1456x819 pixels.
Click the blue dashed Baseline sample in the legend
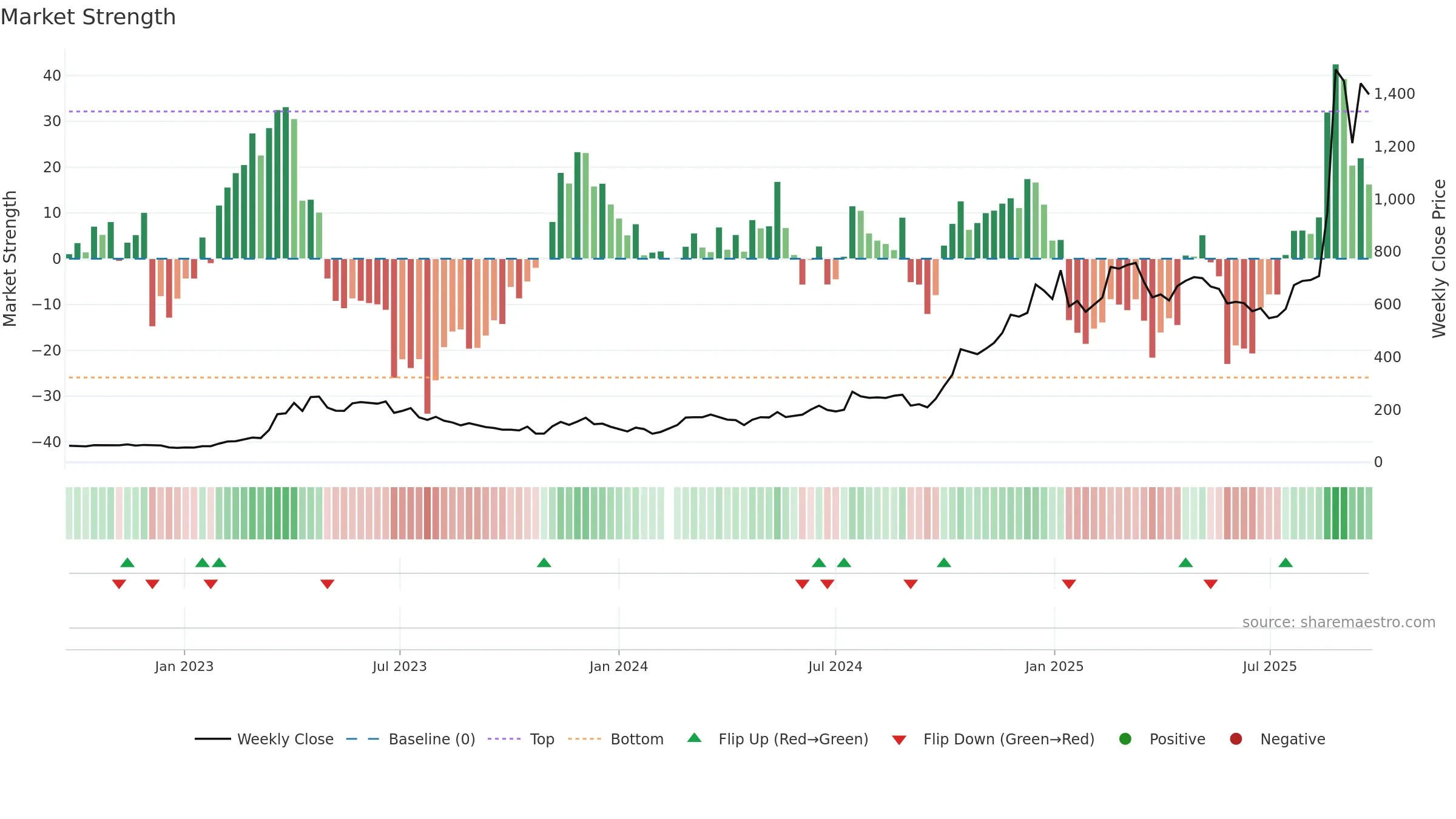[363, 739]
